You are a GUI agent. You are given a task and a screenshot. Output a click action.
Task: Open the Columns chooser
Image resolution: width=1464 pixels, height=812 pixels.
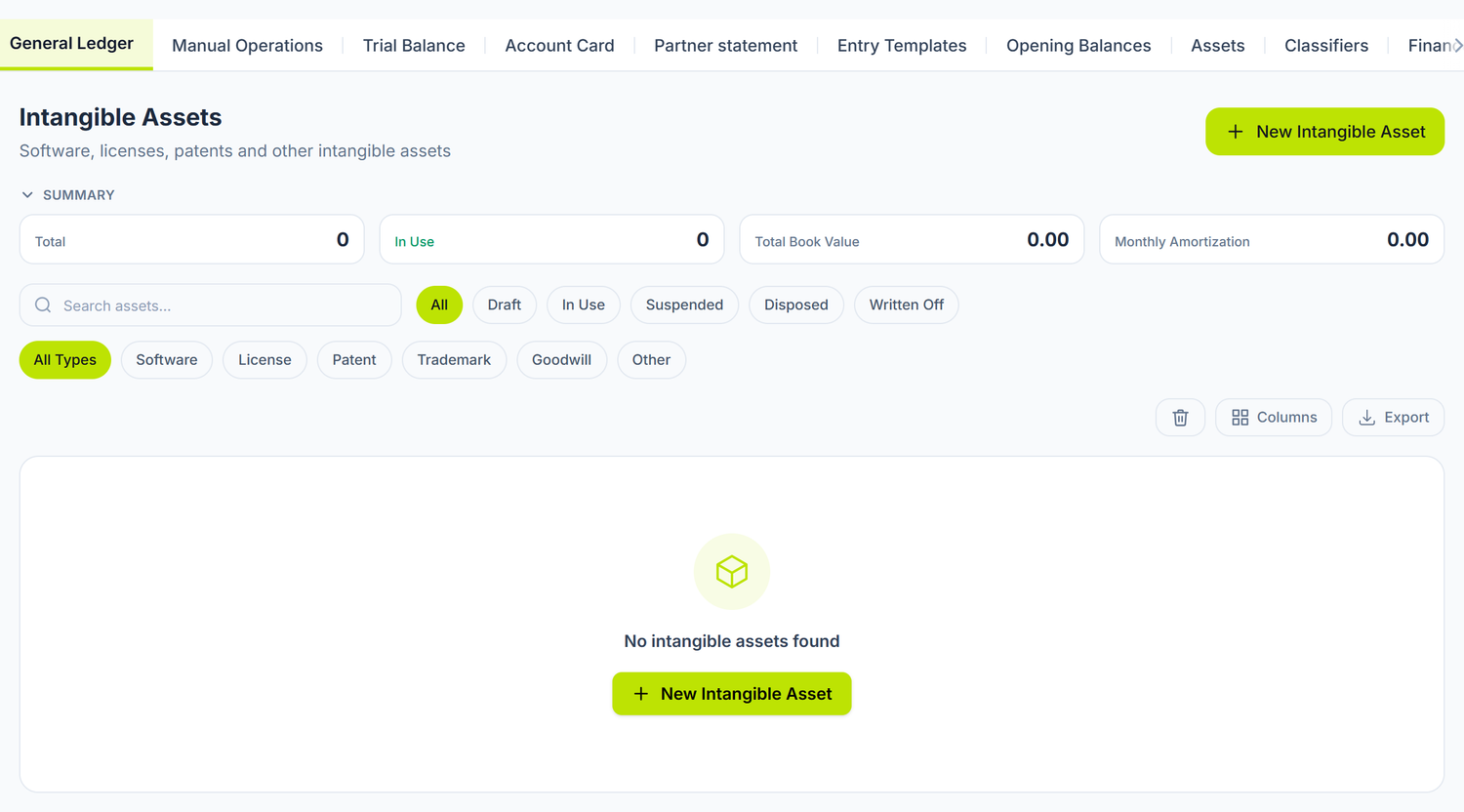[1274, 418]
